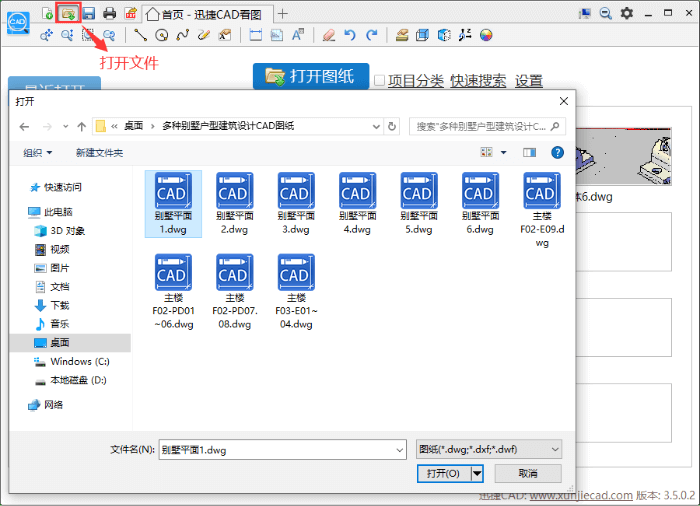Screen dimensions: 700x506
Task: Click the printer icon
Action: [x=109, y=13]
